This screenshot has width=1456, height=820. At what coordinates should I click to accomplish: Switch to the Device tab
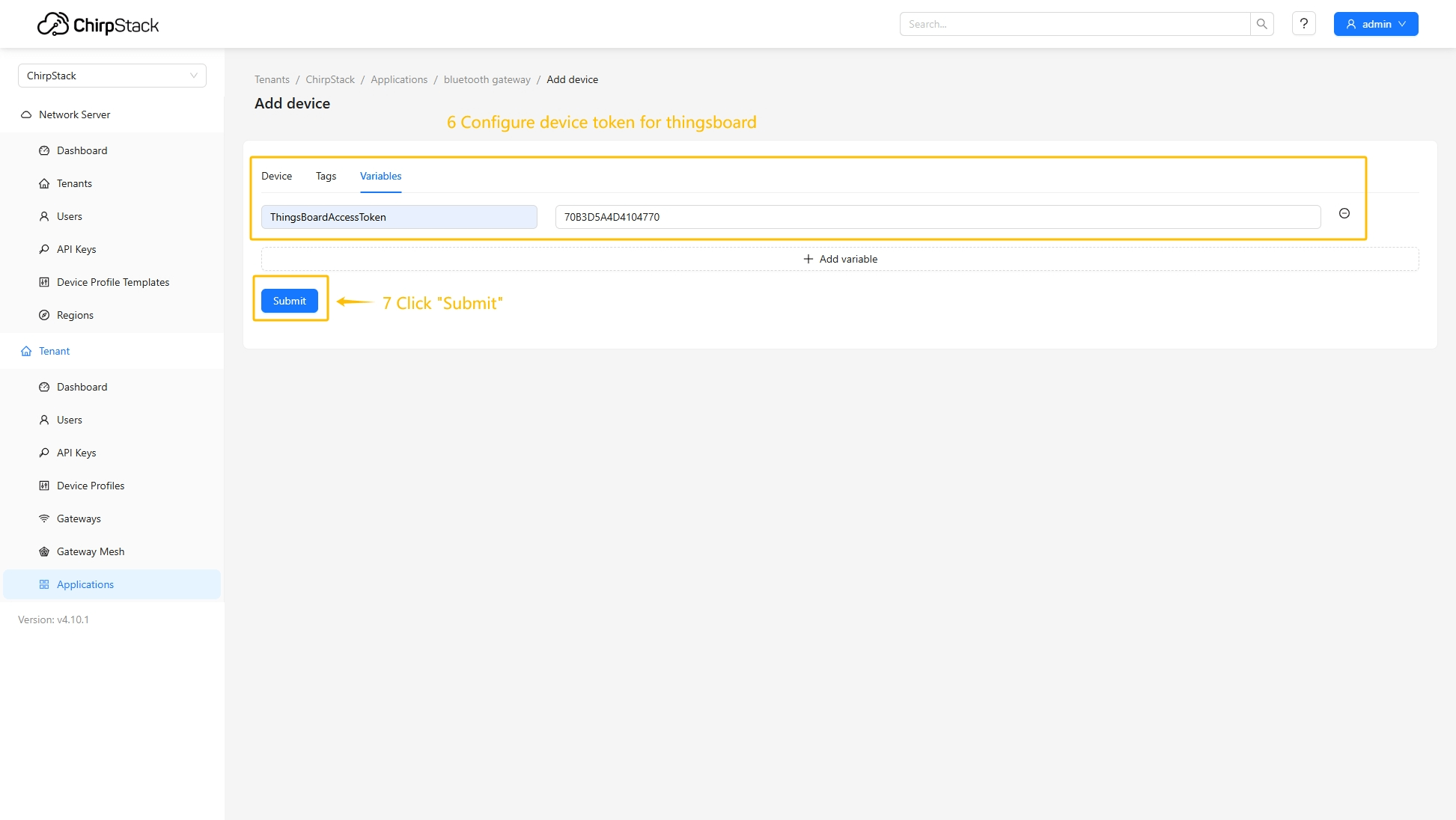[x=276, y=177]
